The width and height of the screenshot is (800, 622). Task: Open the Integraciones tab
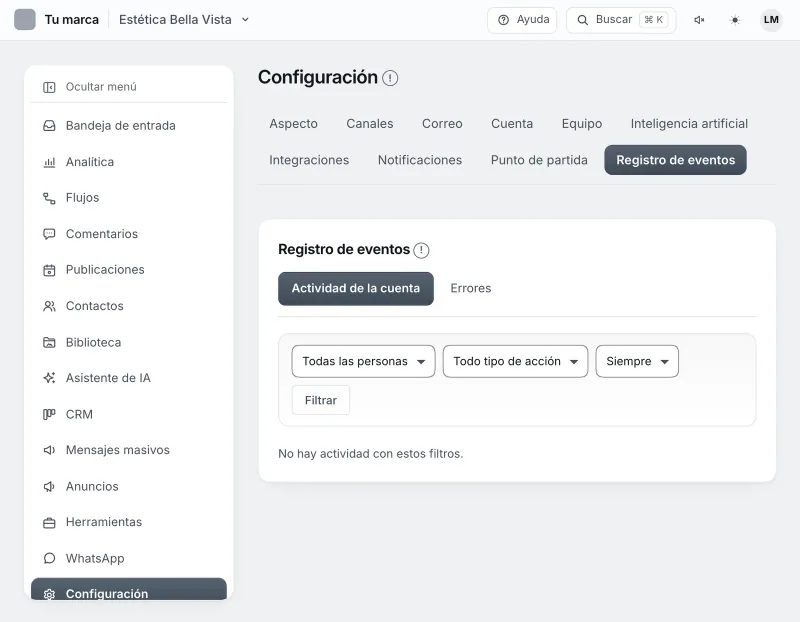[309, 160]
